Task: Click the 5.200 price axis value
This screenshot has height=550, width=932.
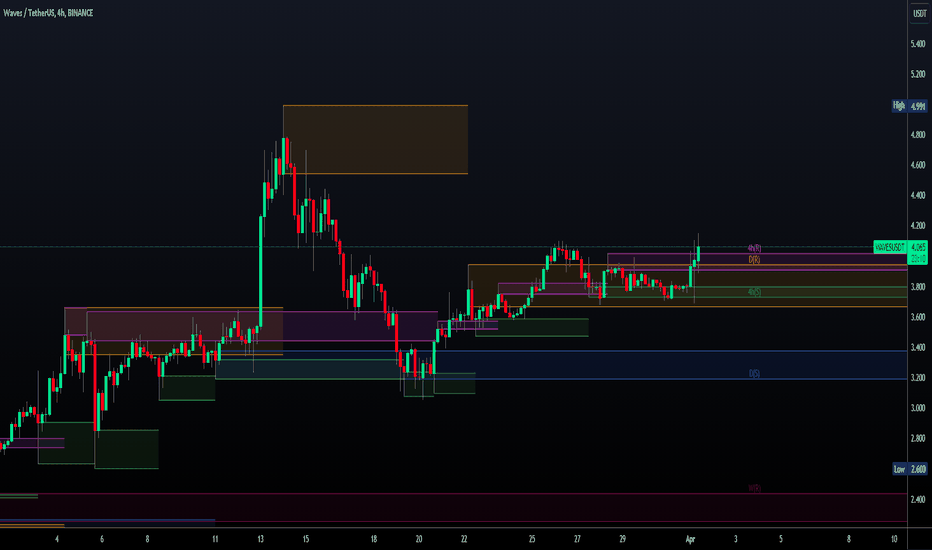Action: click(x=918, y=74)
